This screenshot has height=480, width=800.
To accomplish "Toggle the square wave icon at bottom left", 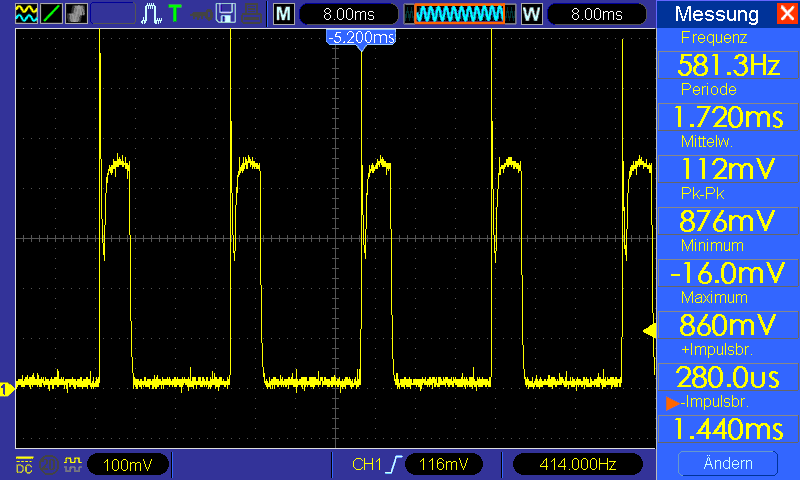I will tap(72, 464).
